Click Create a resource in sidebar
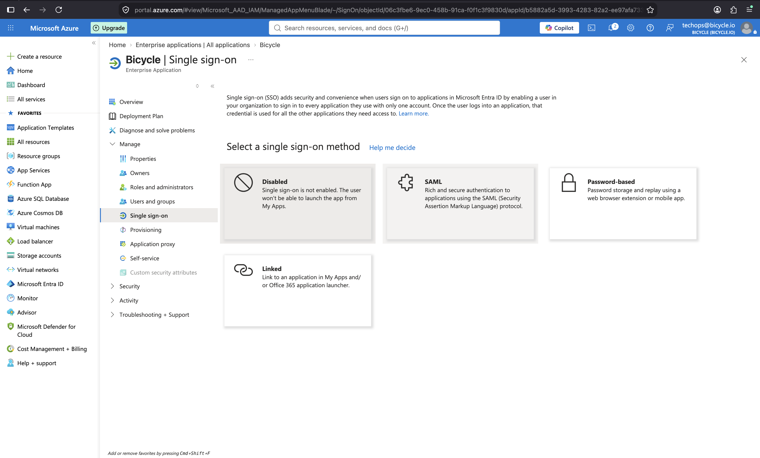The height and width of the screenshot is (458, 760). click(x=39, y=57)
